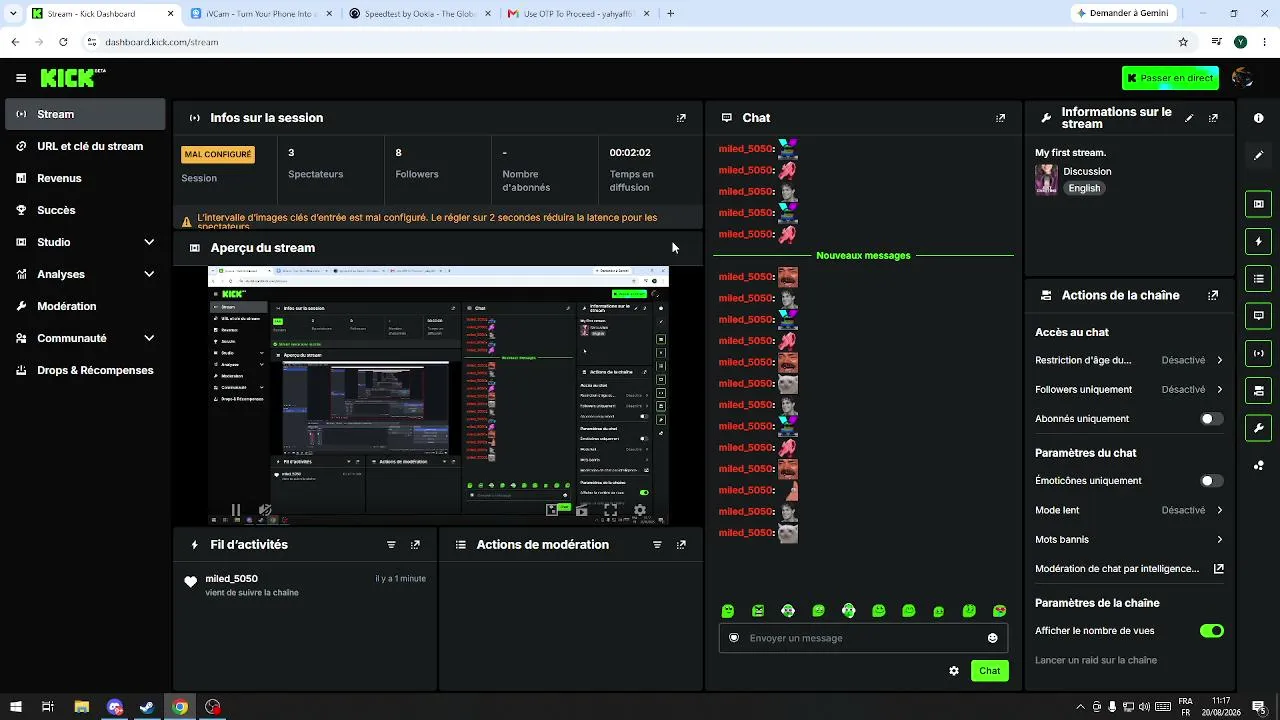Enable Abonnés uniquement switch
1280x720 pixels.
click(x=1211, y=419)
